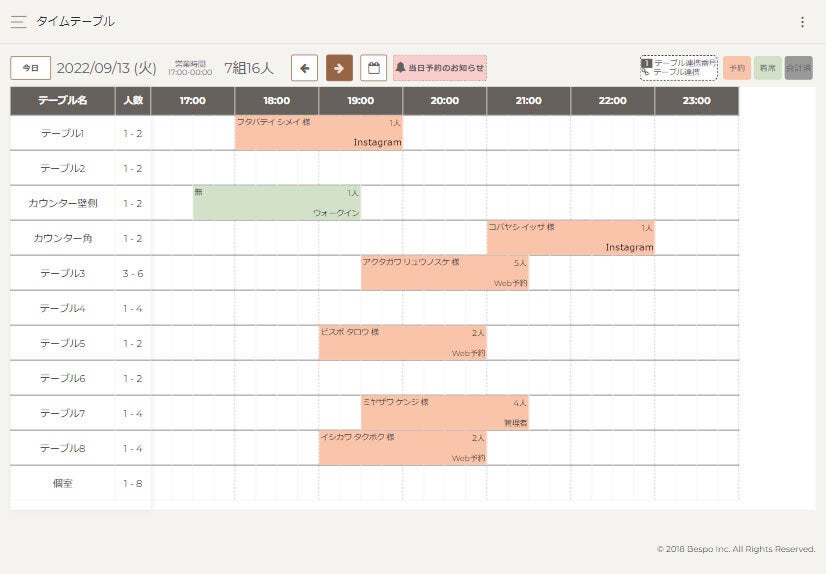
Task: Open アクタガワ リュウノスケ reservation block
Action: pos(444,273)
